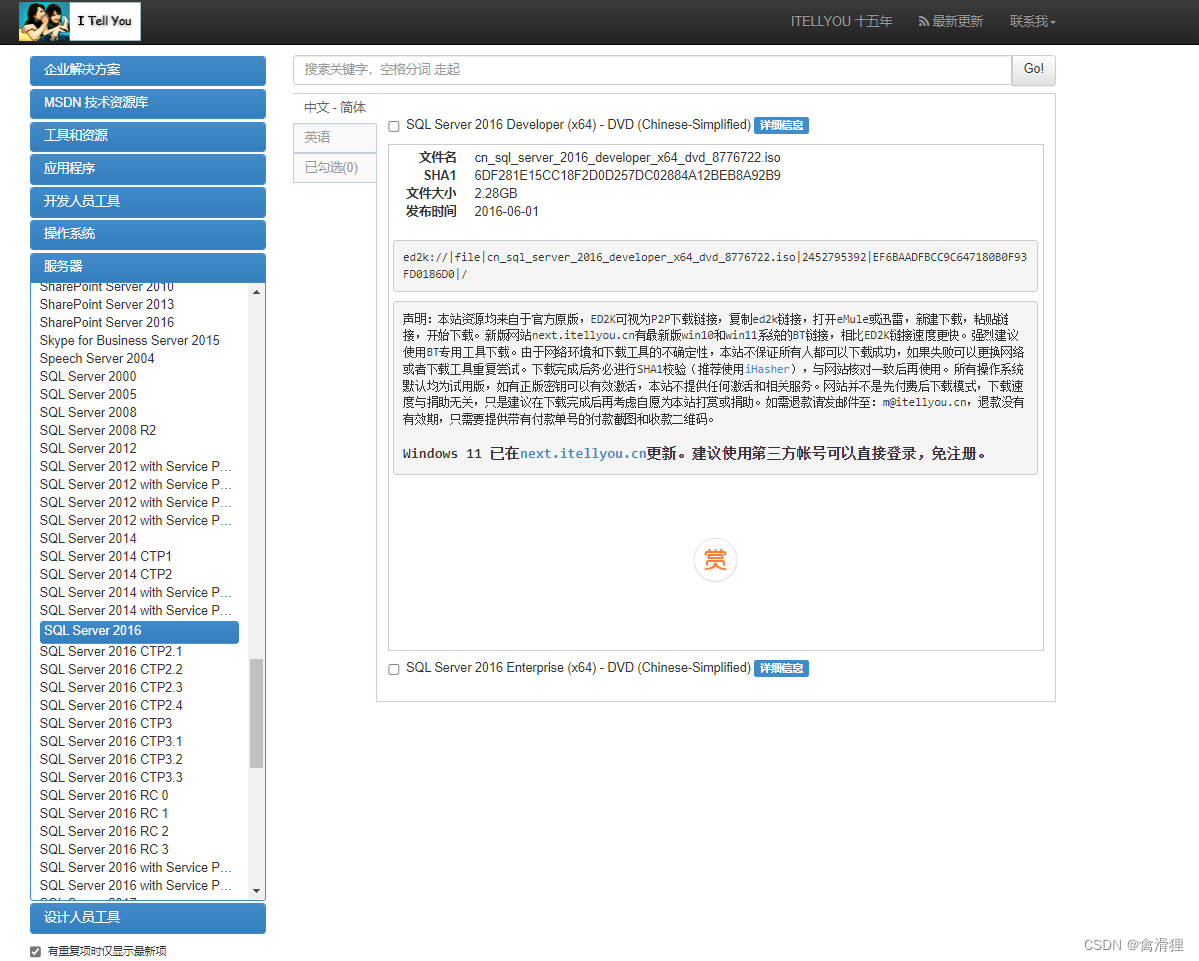Click the I Tell You logo image
1199x961 pixels.
[x=80, y=21]
